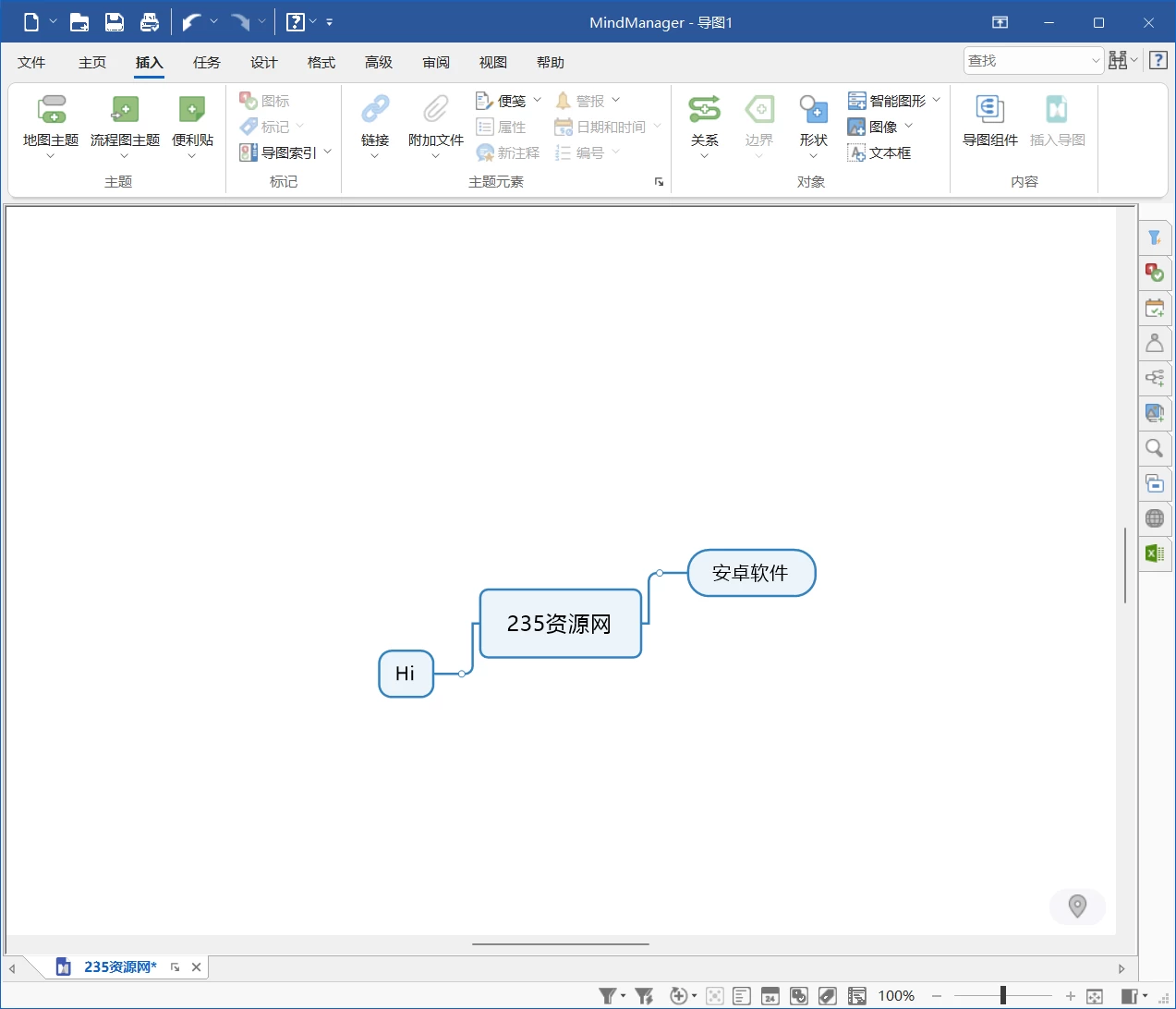Click the vertical scrollbar thumb
This screenshot has width=1176, height=1009.
[1125, 565]
